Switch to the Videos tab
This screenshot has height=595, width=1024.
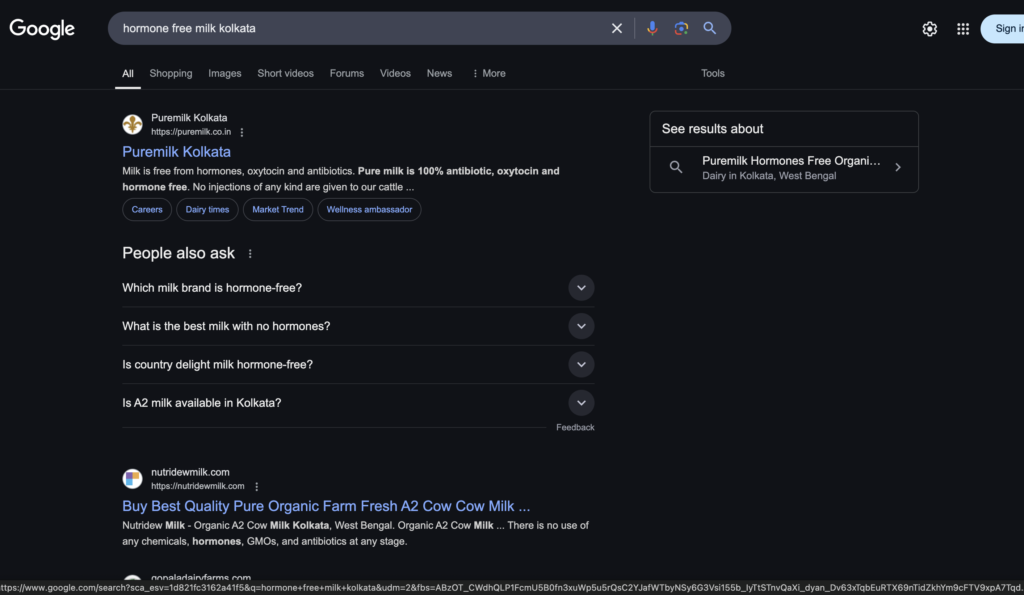click(395, 73)
